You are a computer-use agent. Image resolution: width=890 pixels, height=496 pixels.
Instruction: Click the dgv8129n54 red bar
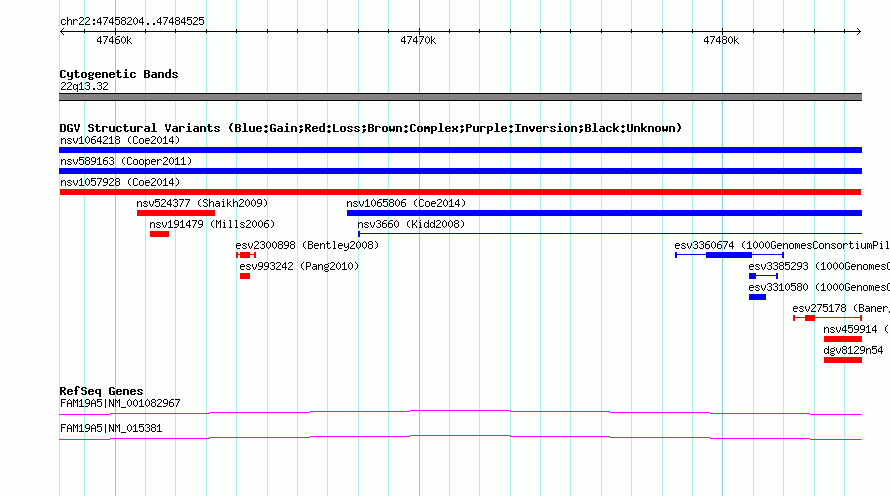843,360
